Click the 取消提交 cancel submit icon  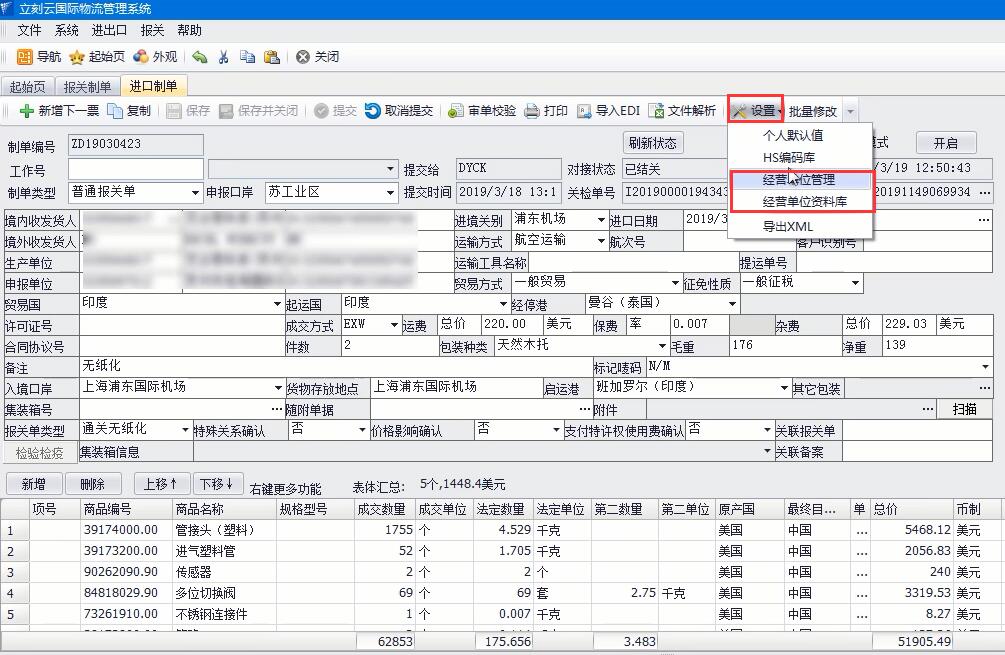(x=373, y=111)
